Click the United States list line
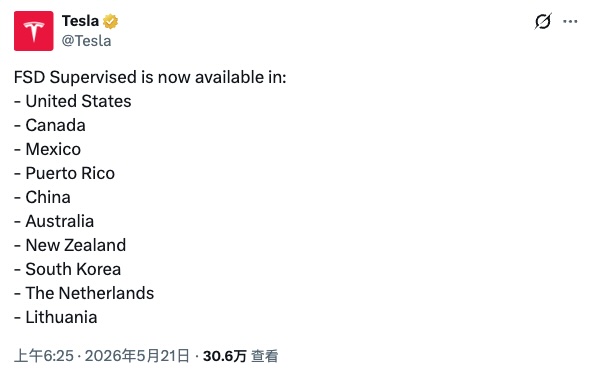 tap(73, 101)
